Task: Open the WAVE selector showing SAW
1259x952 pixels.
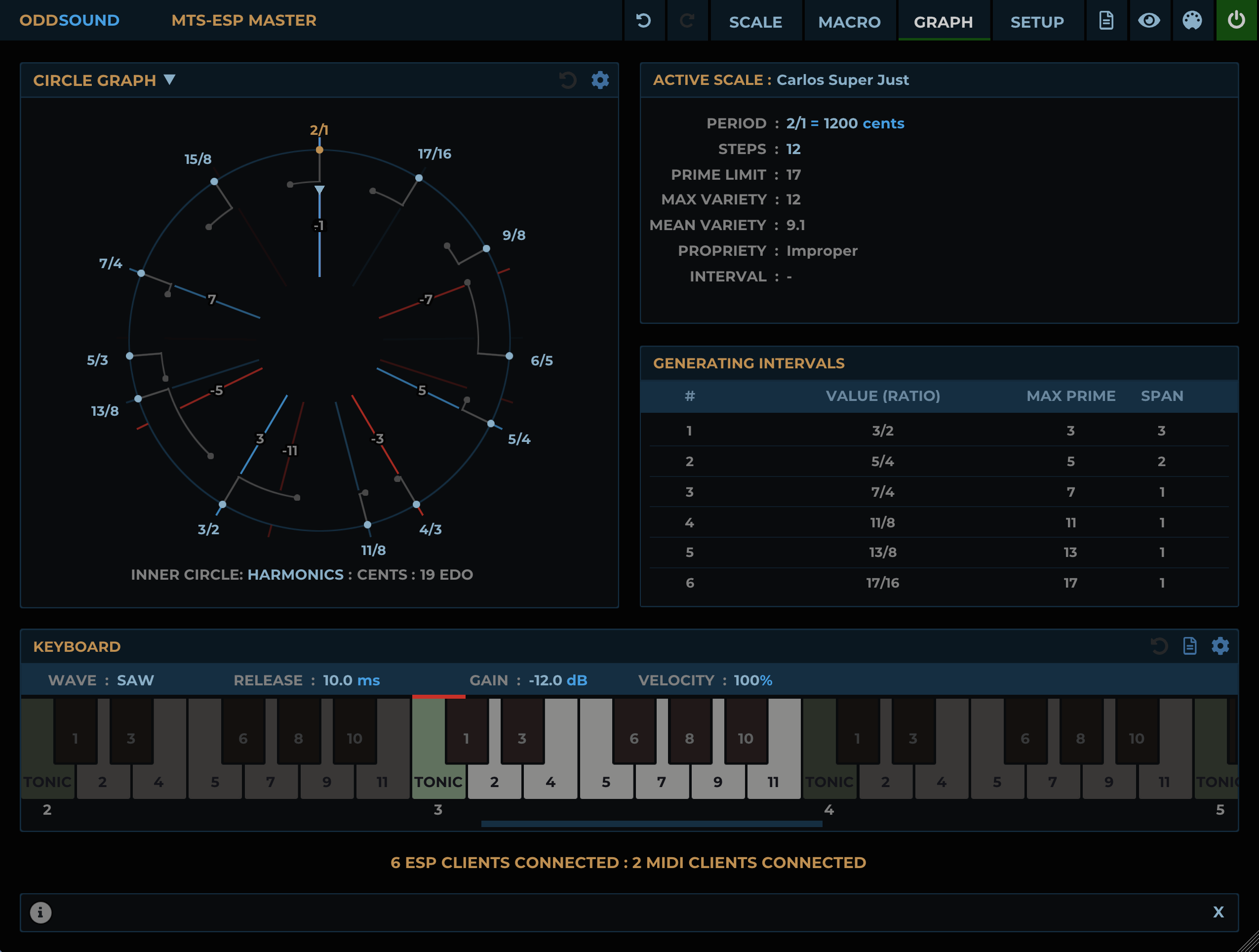Action: coord(135,680)
